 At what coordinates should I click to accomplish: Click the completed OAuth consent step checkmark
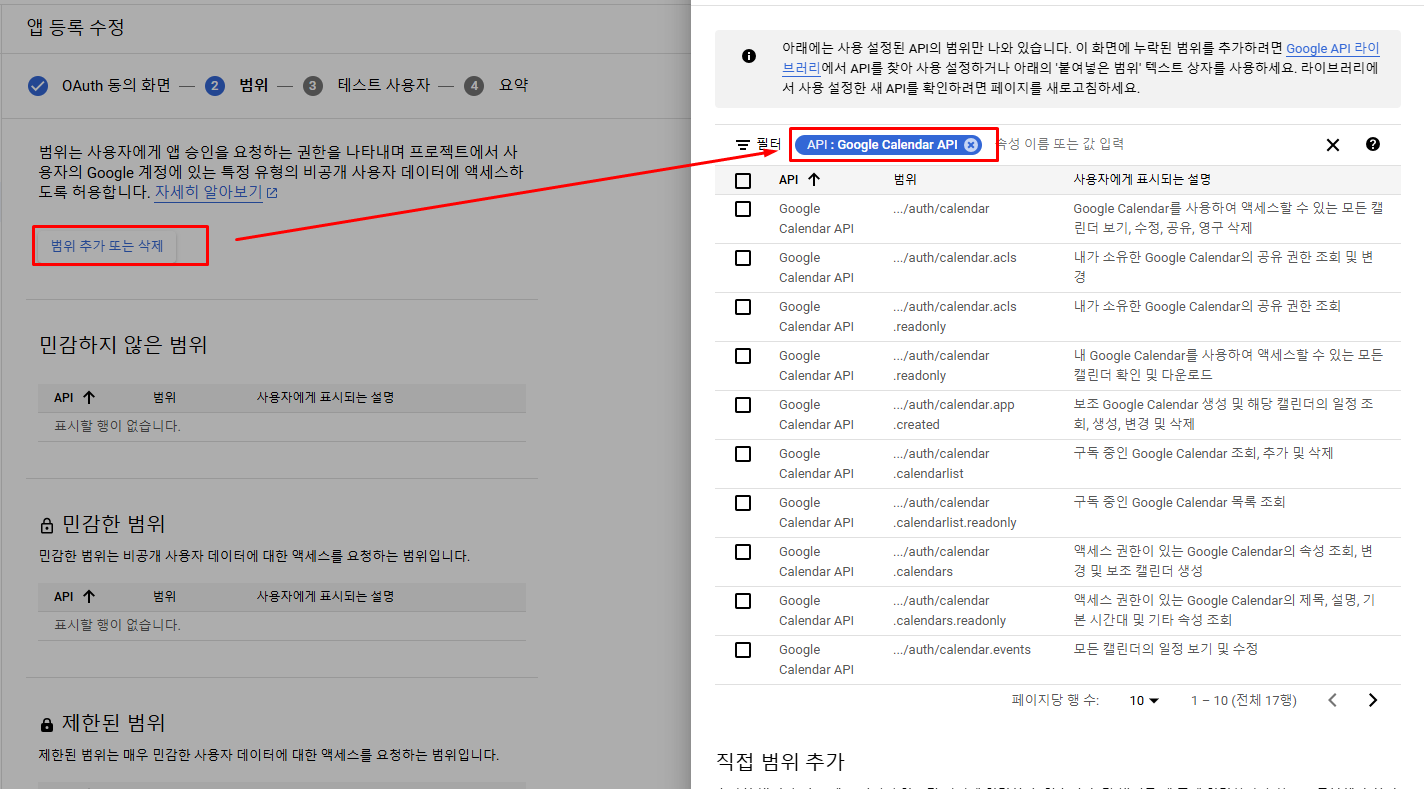coord(38,86)
